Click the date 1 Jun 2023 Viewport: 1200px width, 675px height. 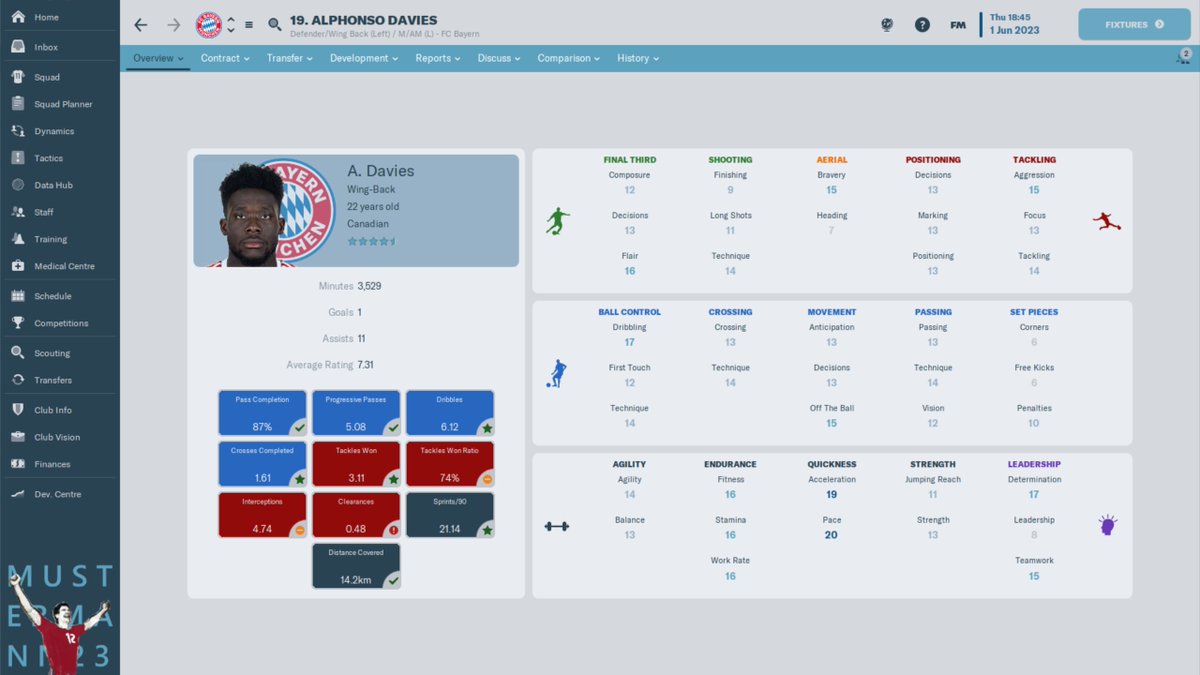(1014, 30)
